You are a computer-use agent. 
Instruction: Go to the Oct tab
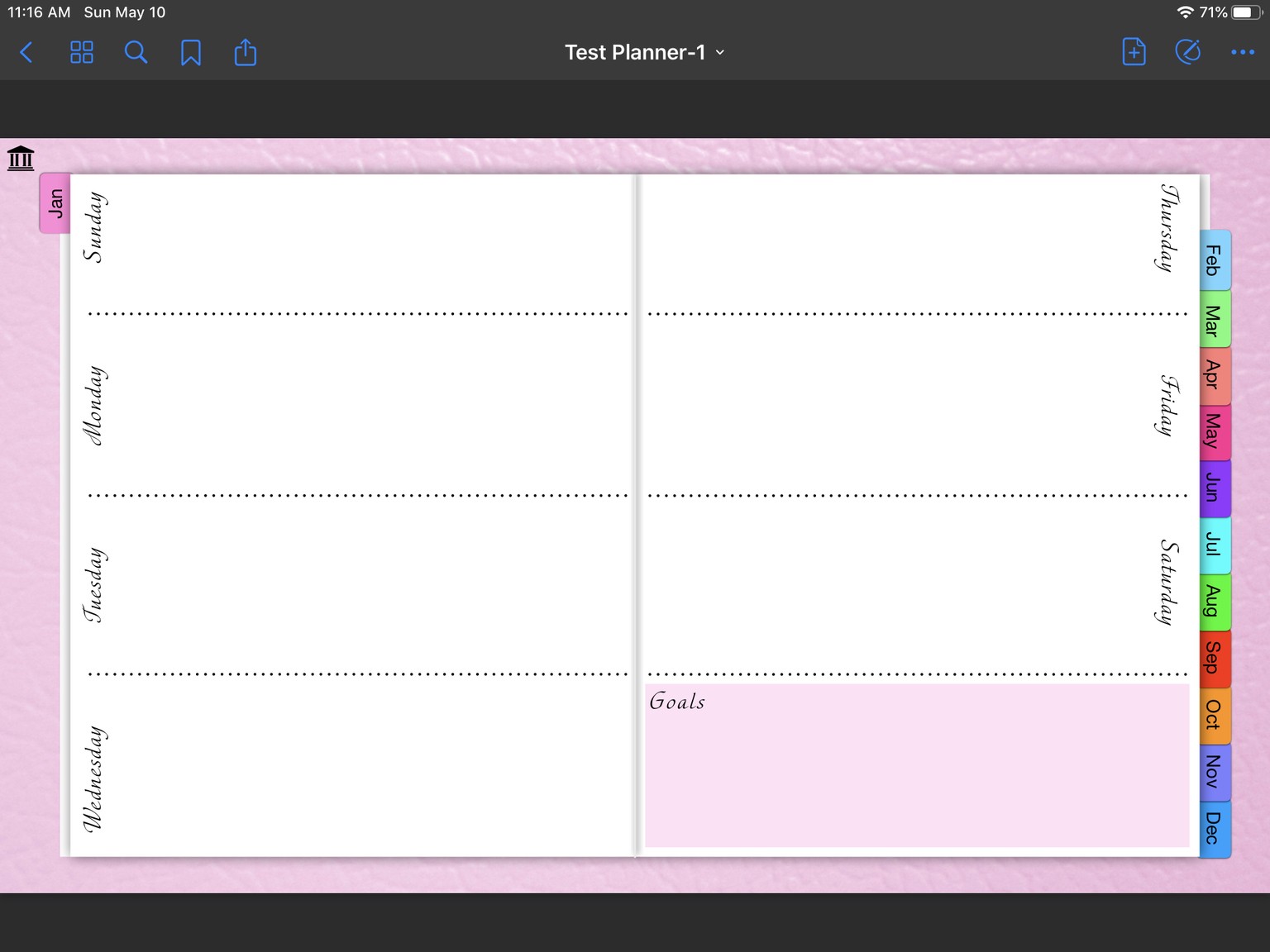click(1215, 715)
